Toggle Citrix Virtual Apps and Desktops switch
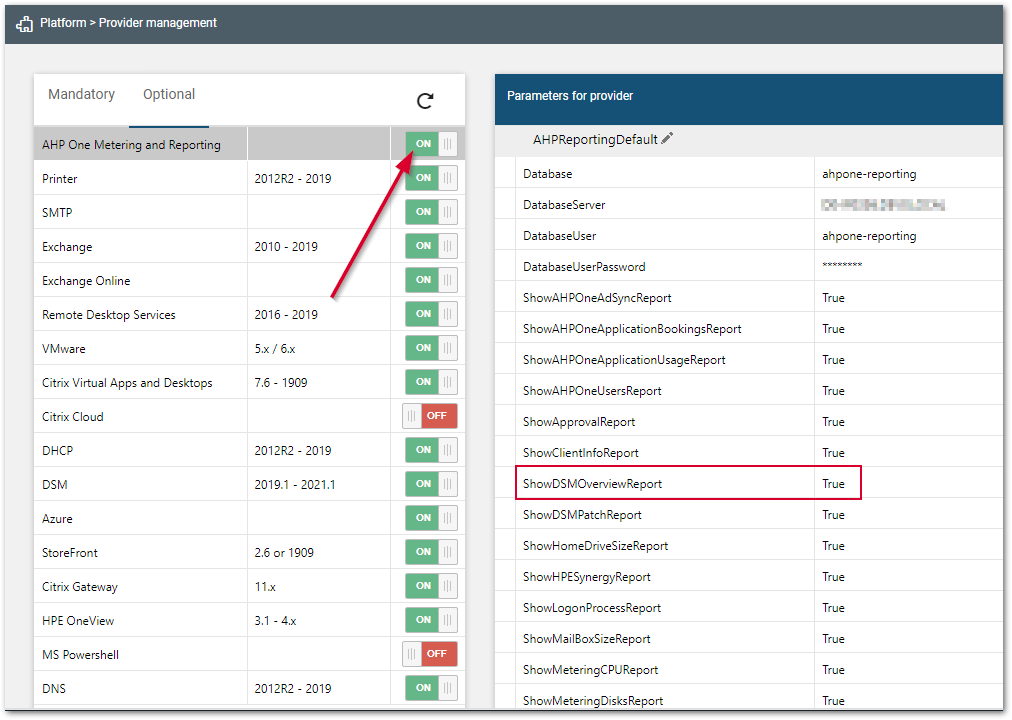Image resolution: width=1012 pixels, height=720 pixels. [x=431, y=382]
